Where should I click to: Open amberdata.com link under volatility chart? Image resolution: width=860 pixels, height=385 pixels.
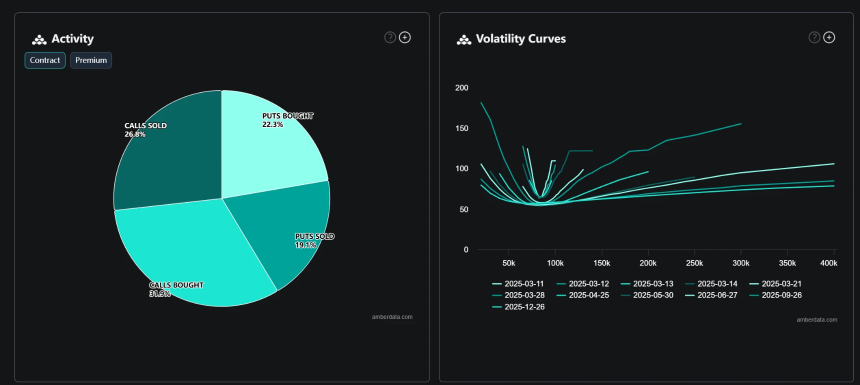click(817, 320)
